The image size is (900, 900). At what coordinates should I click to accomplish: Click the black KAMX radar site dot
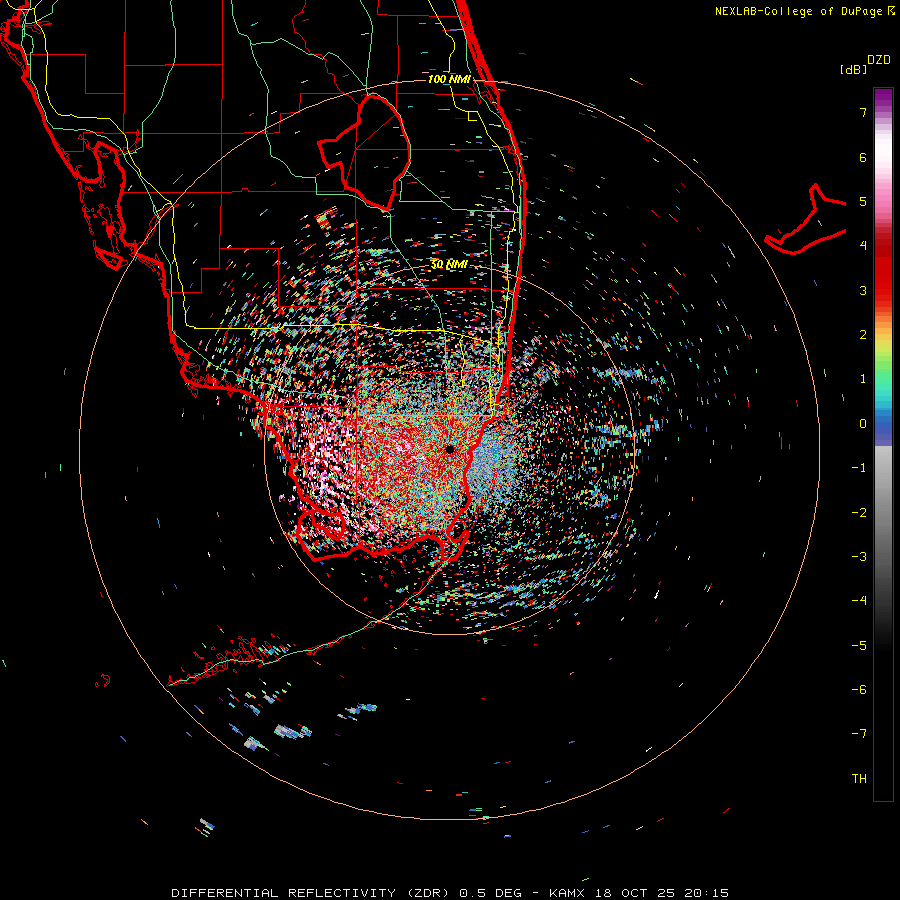pyautogui.click(x=449, y=449)
